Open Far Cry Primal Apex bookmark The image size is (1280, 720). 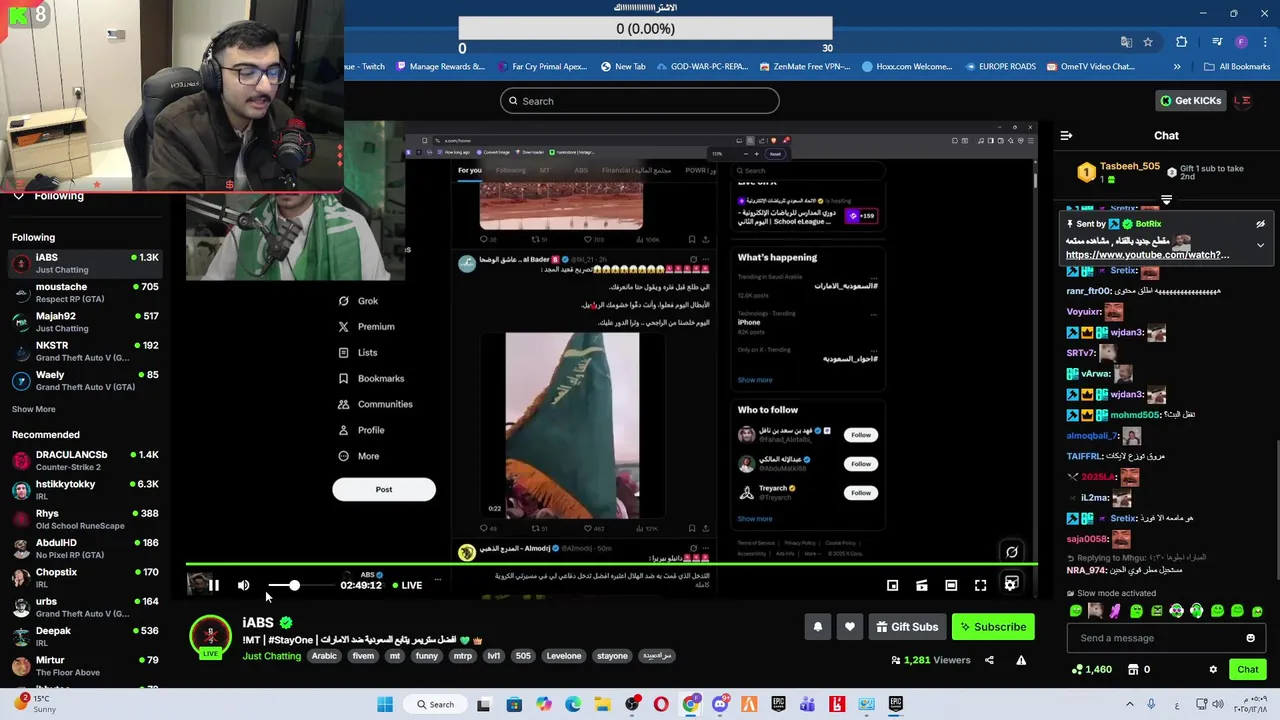541,67
